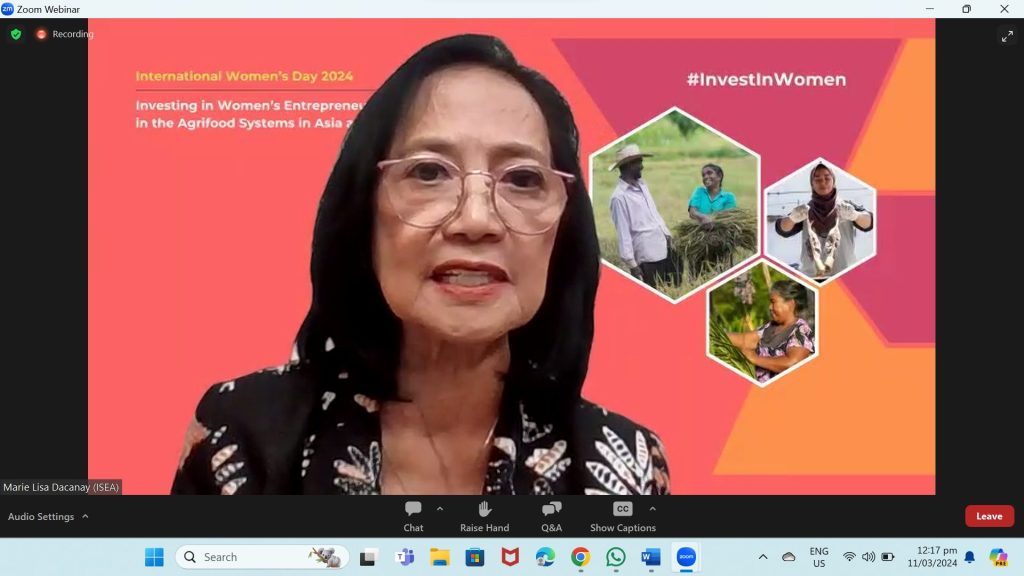
Task: Enter full screen mode using the expand arrows
Action: [x=1006, y=36]
